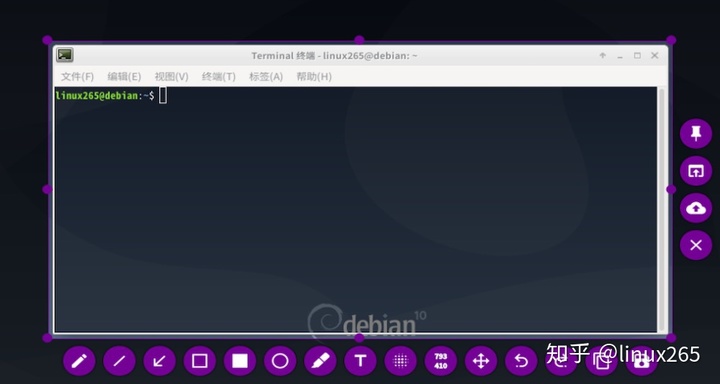Click the terminal icon in the title bar
This screenshot has height=384, width=720.
click(65, 55)
